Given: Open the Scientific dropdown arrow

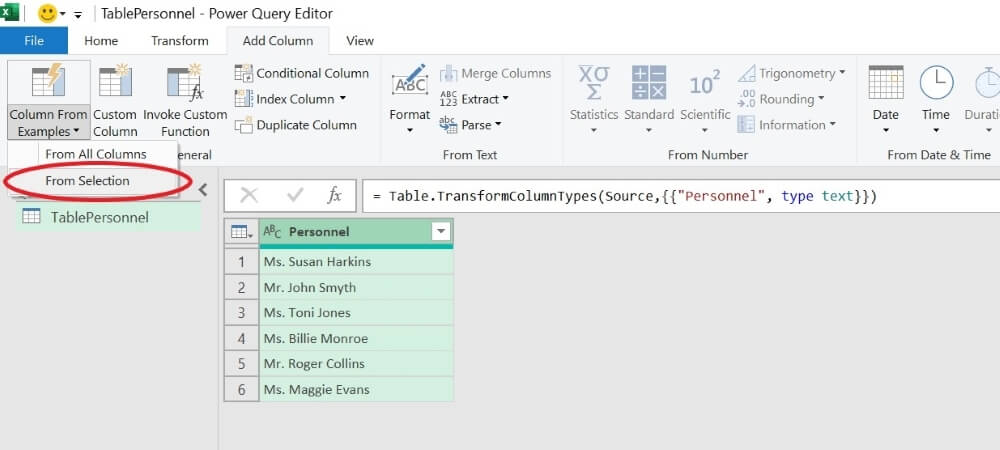Looking at the screenshot, I should [x=705, y=131].
